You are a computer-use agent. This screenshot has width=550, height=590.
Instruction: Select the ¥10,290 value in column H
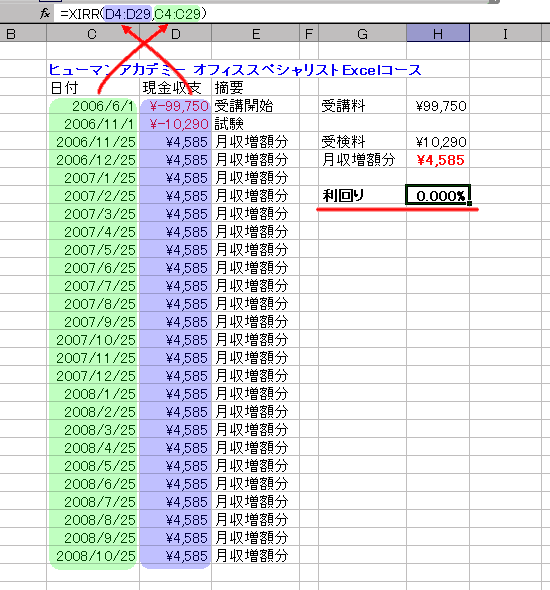click(x=438, y=142)
